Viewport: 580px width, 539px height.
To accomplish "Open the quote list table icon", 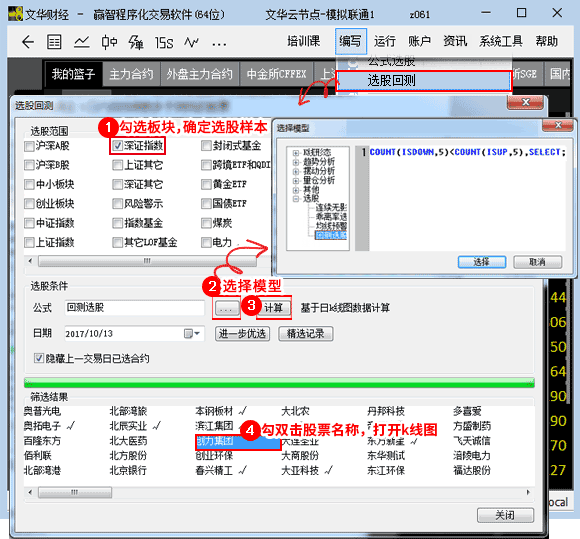I will [54, 42].
